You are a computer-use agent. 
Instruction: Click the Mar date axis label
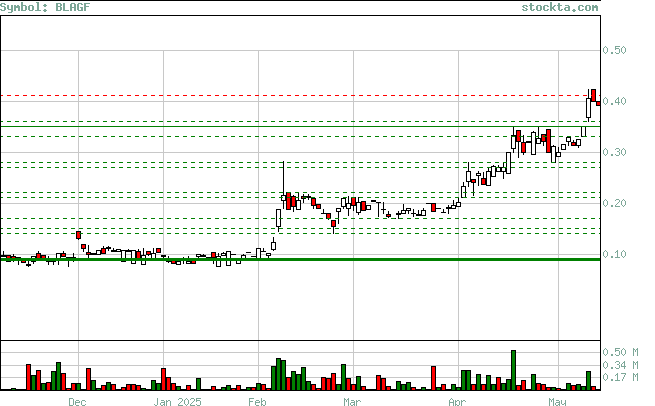(352, 401)
